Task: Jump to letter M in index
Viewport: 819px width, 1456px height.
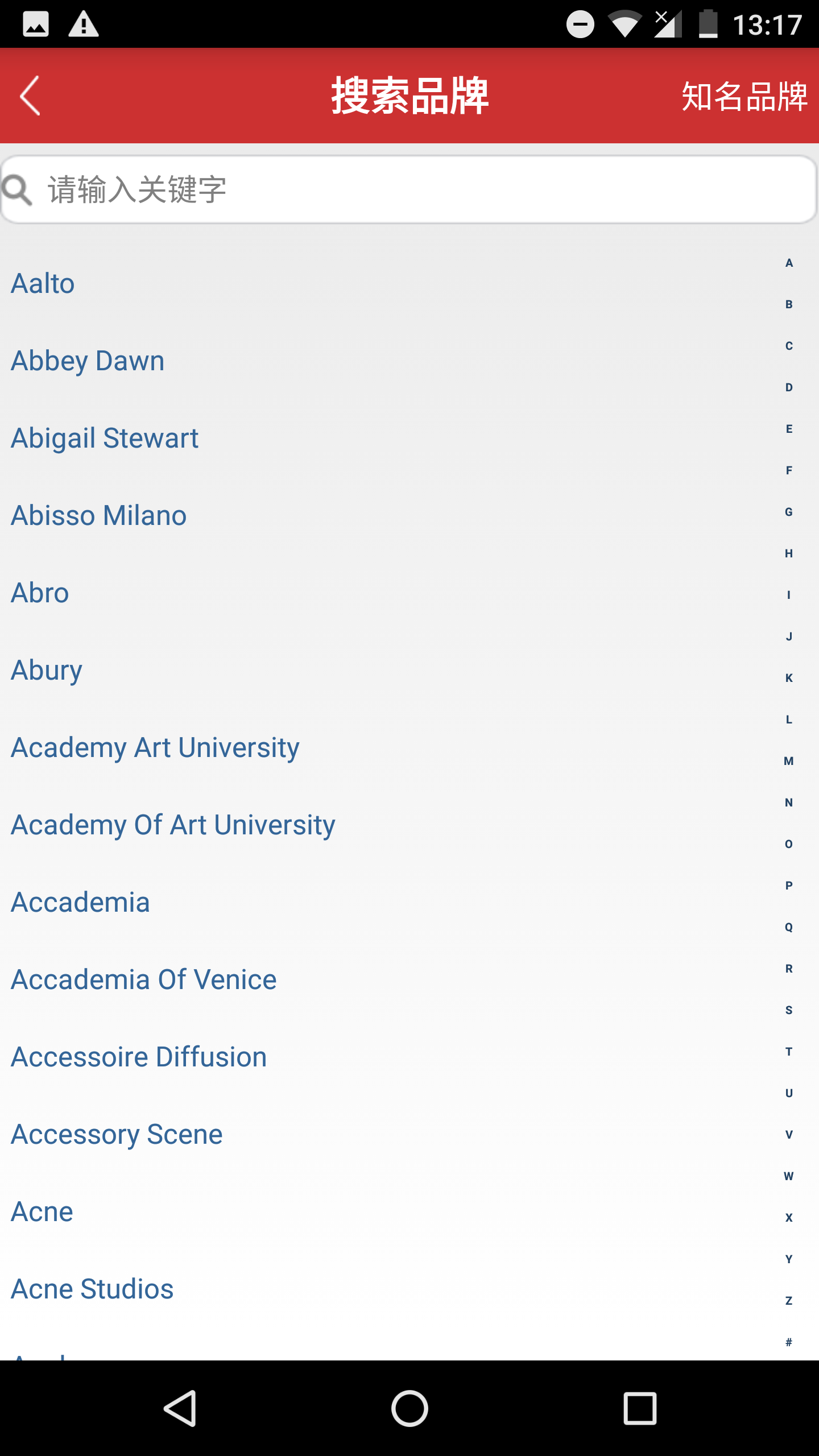Action: (789, 761)
